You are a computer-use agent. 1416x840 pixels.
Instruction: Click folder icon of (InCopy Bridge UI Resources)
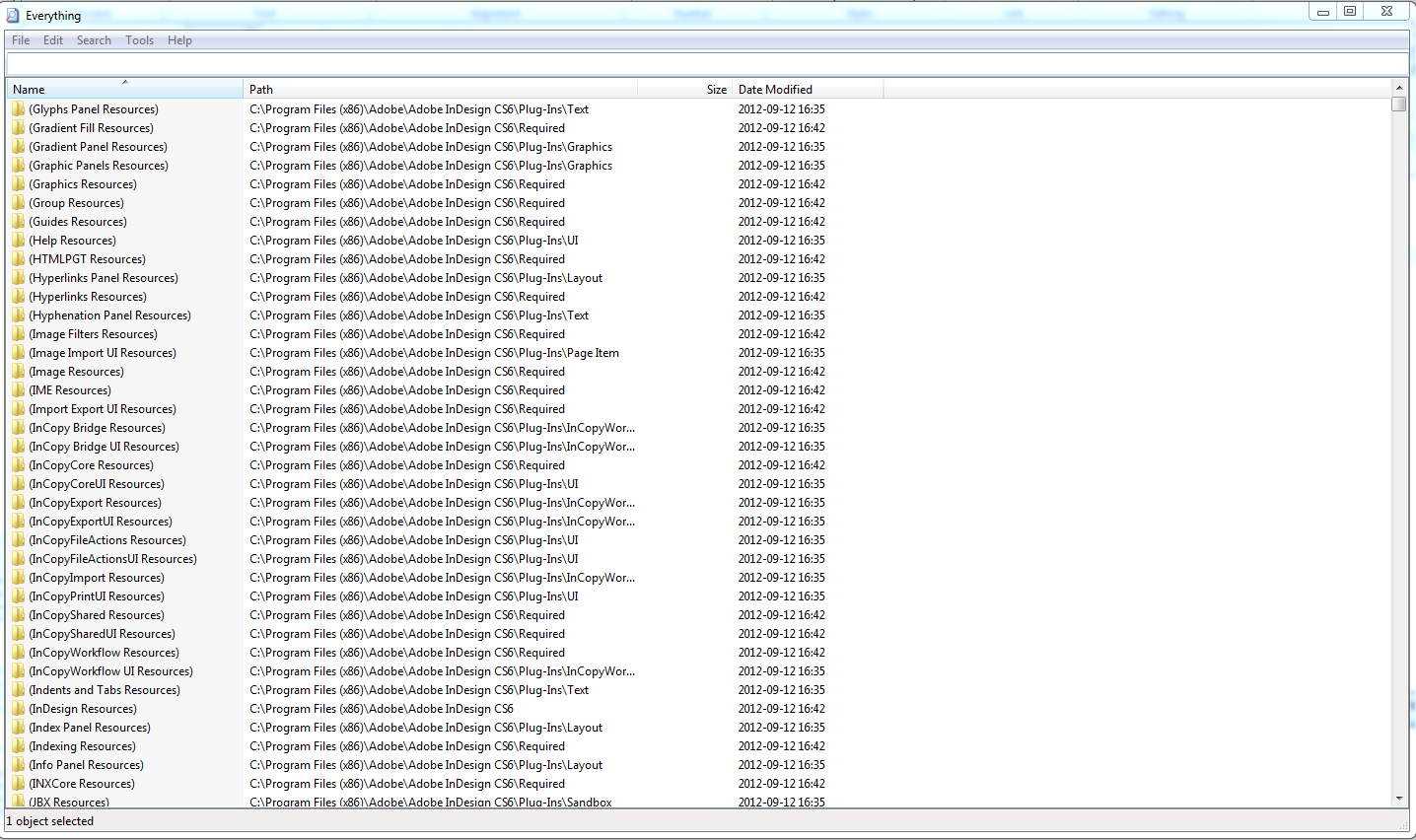(19, 447)
